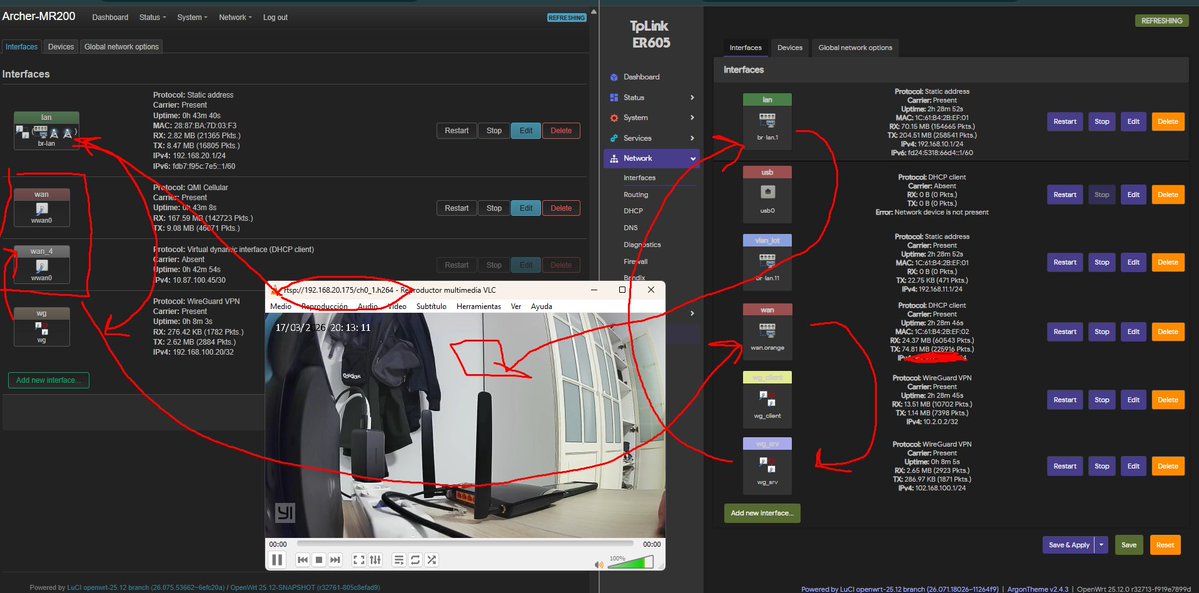Image resolution: width=1199 pixels, height=593 pixels.
Task: Switch to Devices tab on ER605
Action: (x=790, y=47)
